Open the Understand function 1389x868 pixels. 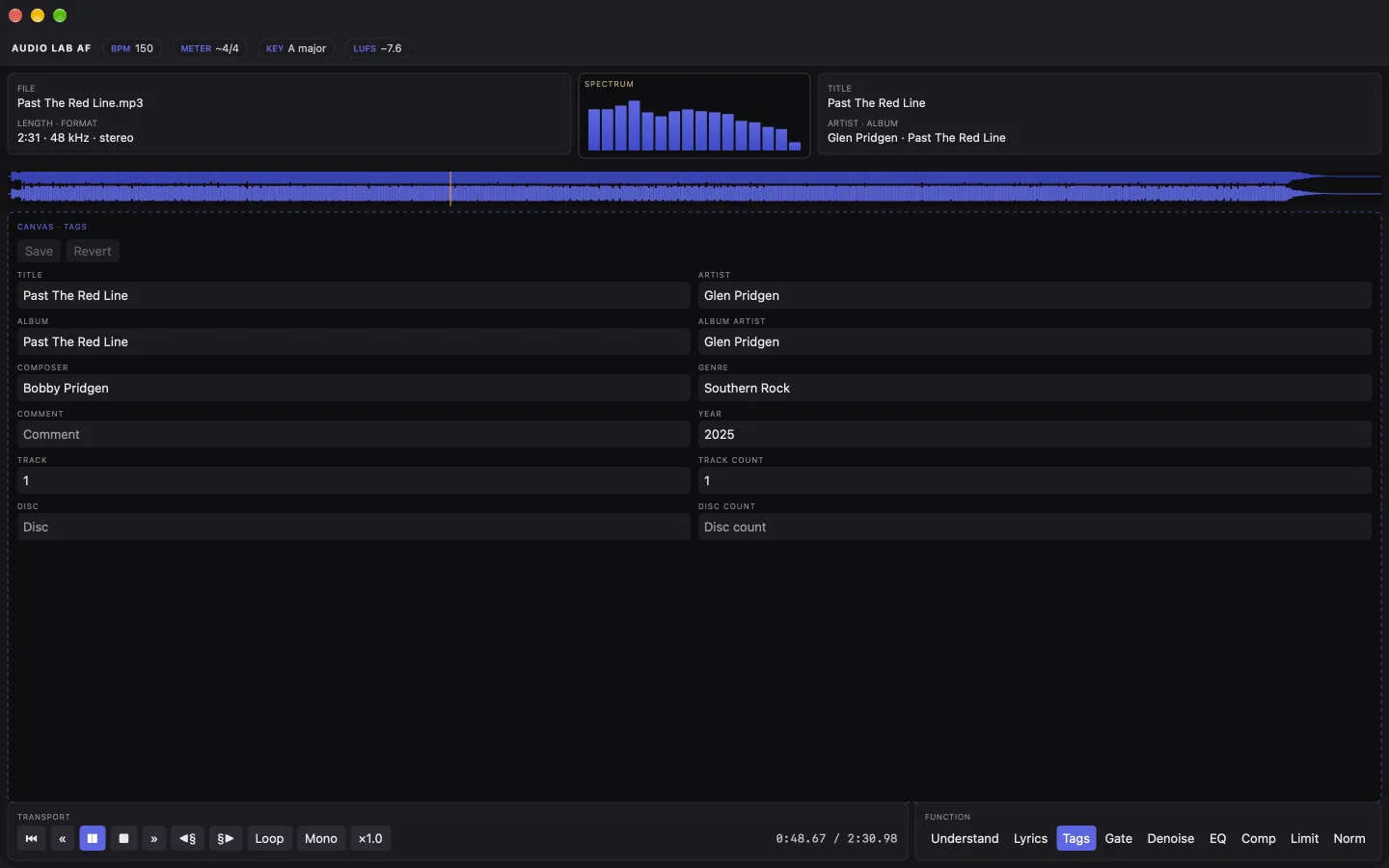965,839
